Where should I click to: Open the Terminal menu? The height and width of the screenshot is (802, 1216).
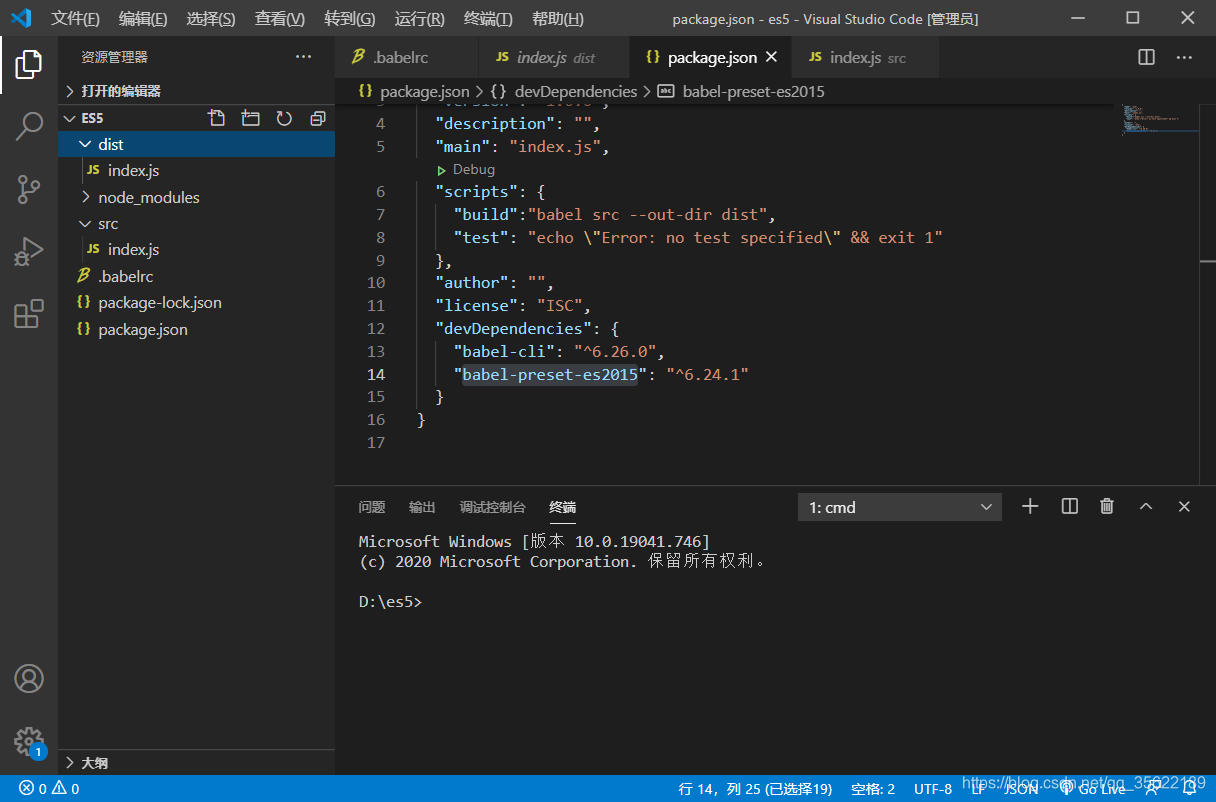coord(489,19)
